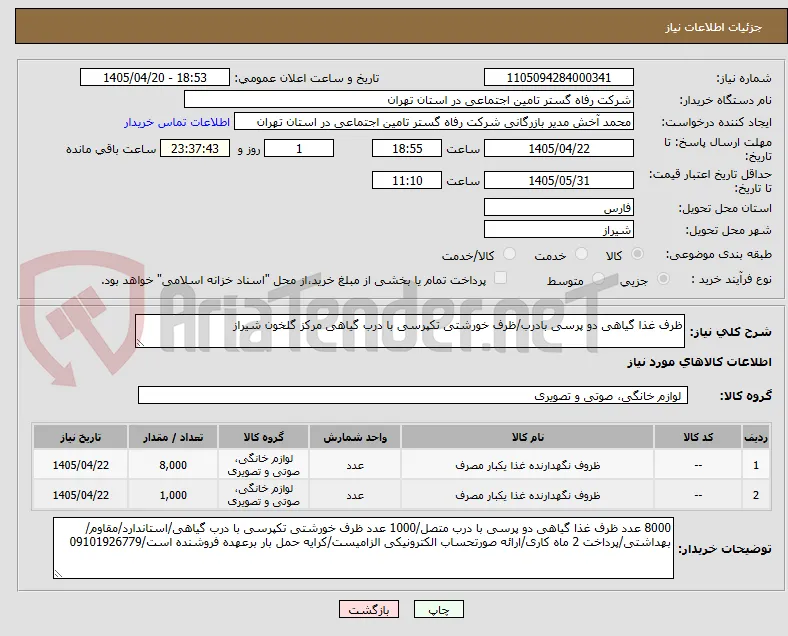The image size is (788, 636).
Task: Click the توضیحات خریدار text area
Action: (363, 548)
